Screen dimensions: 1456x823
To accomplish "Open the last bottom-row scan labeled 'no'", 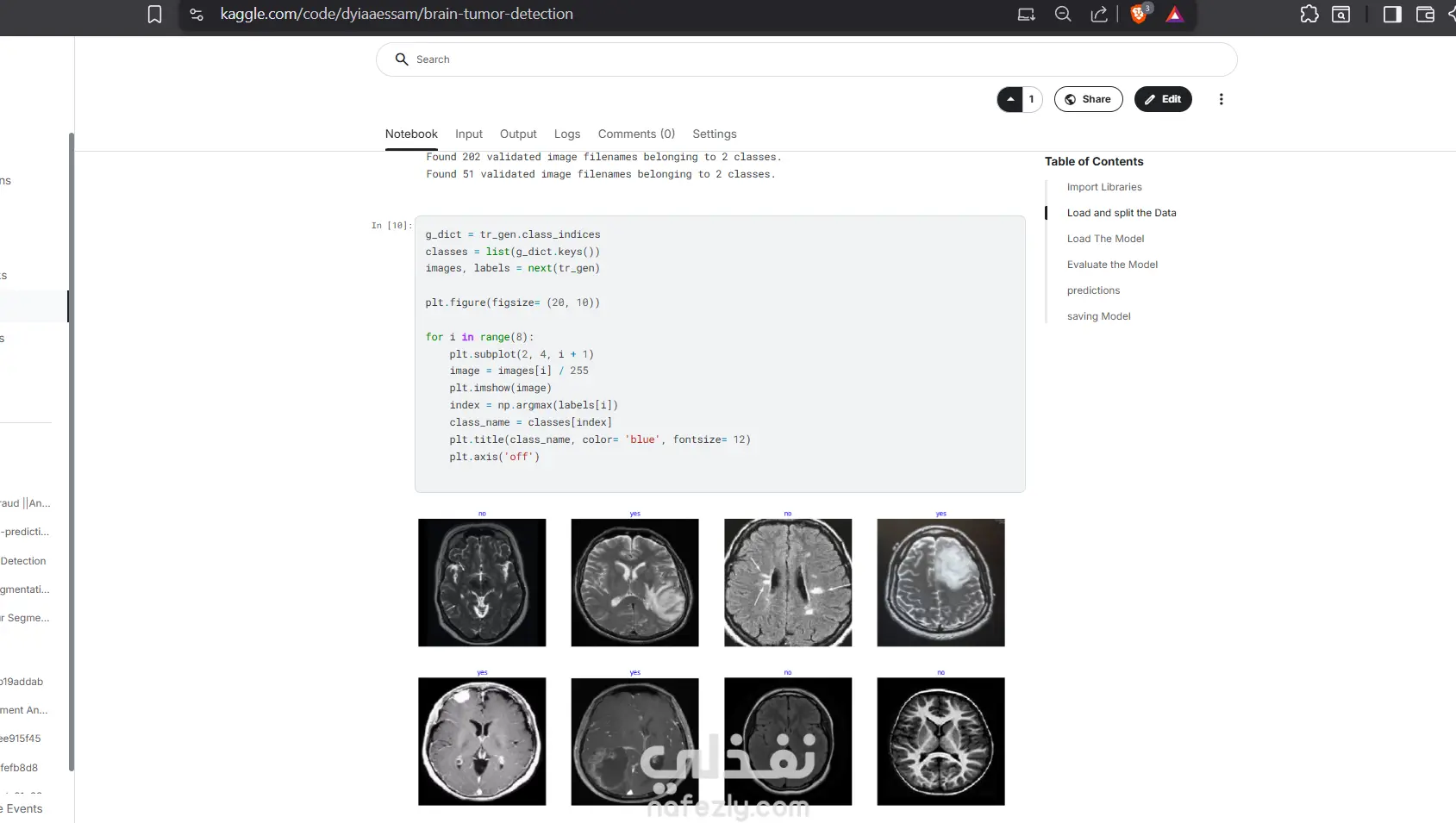I will click(x=940, y=741).
